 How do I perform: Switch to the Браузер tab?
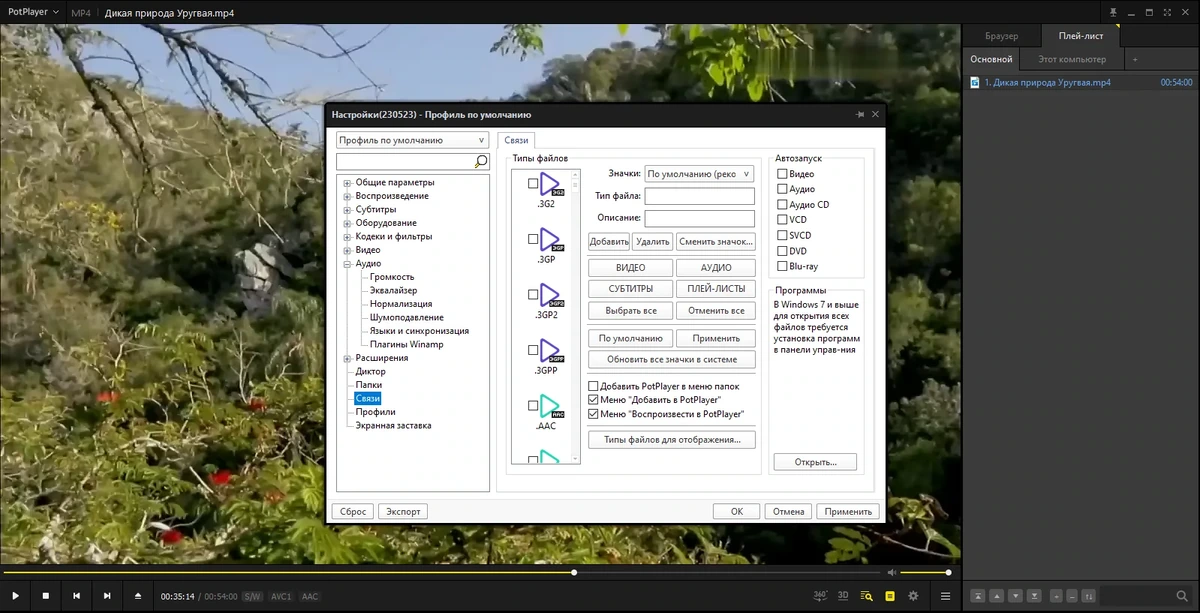pyautogui.click(x=1001, y=36)
